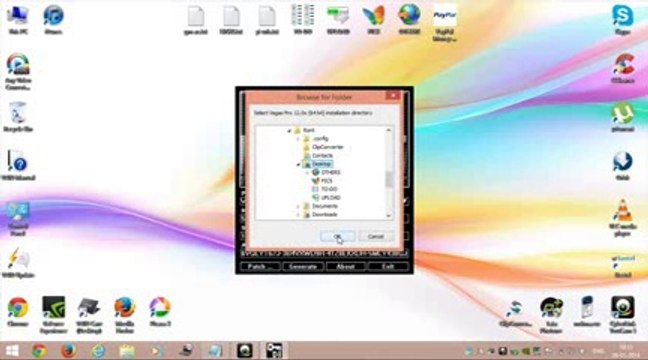Open Control Panel desktop icon

click(x=18, y=218)
